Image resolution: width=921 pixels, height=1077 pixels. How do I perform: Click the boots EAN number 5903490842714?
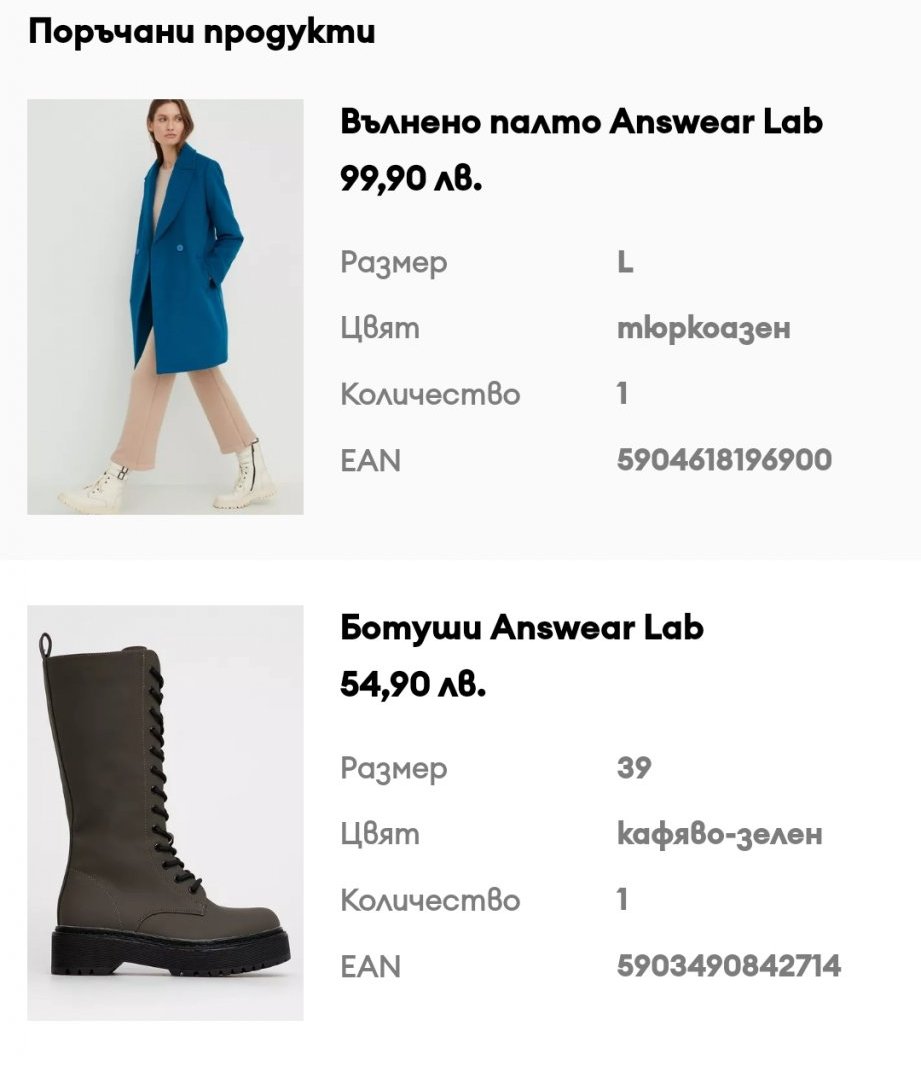point(728,965)
